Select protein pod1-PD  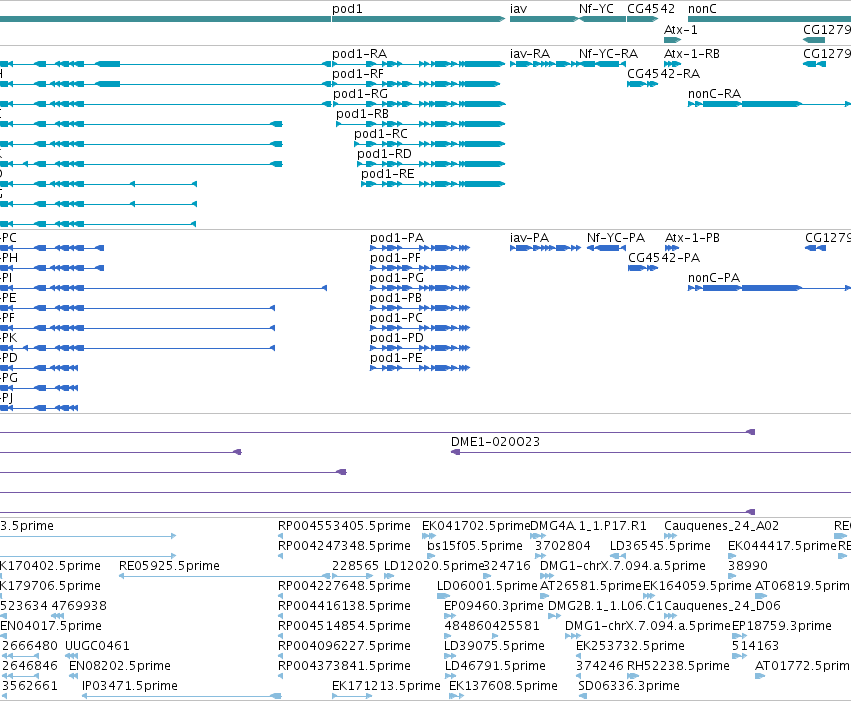tap(420, 348)
